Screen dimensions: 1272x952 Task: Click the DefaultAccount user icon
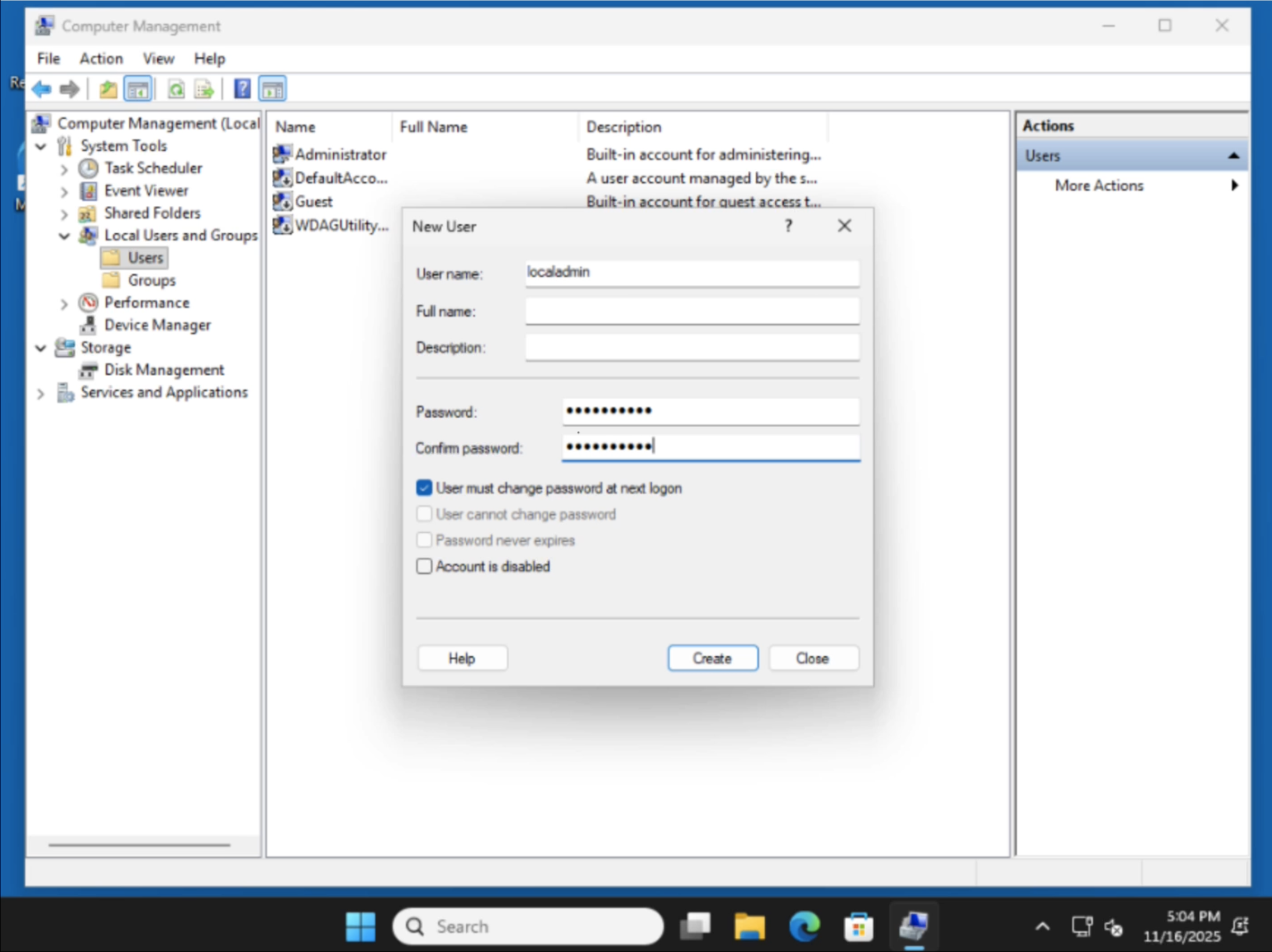pyautogui.click(x=282, y=178)
